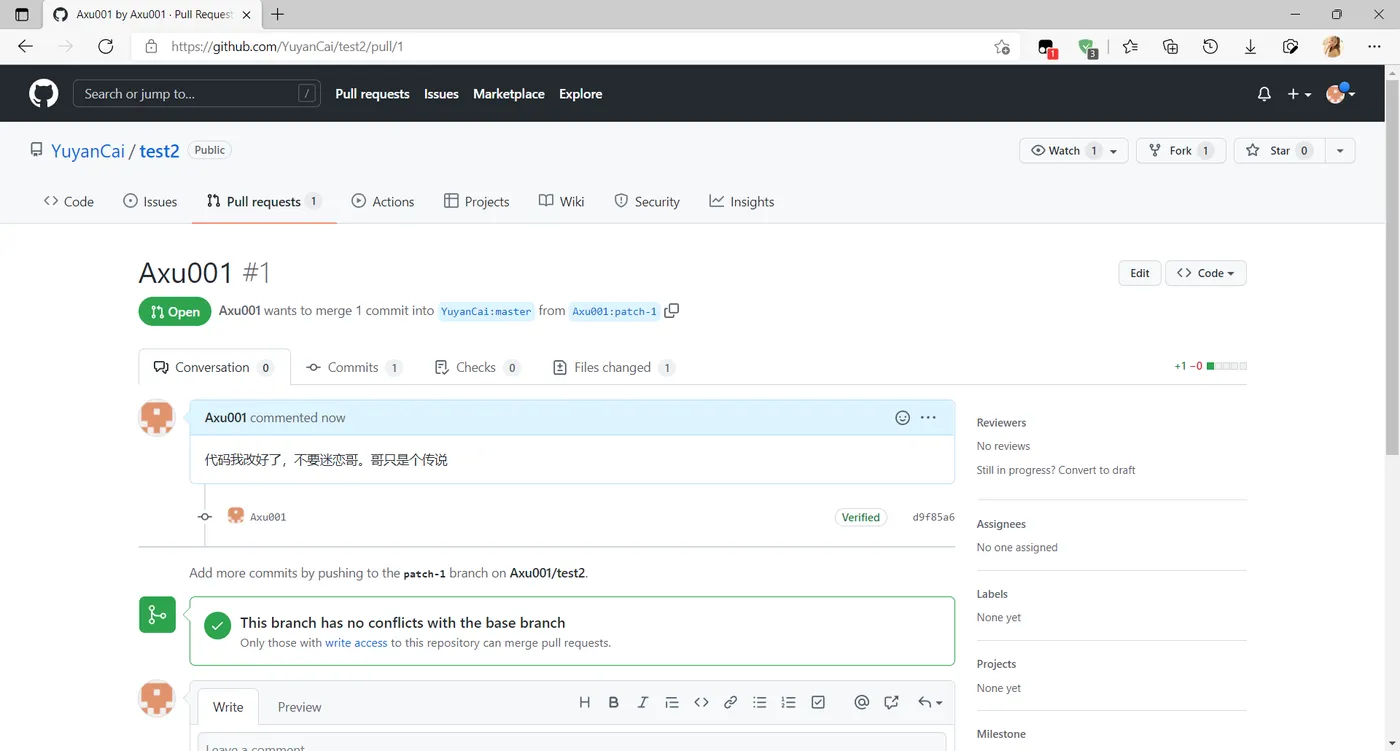The height and width of the screenshot is (751, 1400).
Task: Switch to the Preview comment tab
Action: (x=299, y=707)
